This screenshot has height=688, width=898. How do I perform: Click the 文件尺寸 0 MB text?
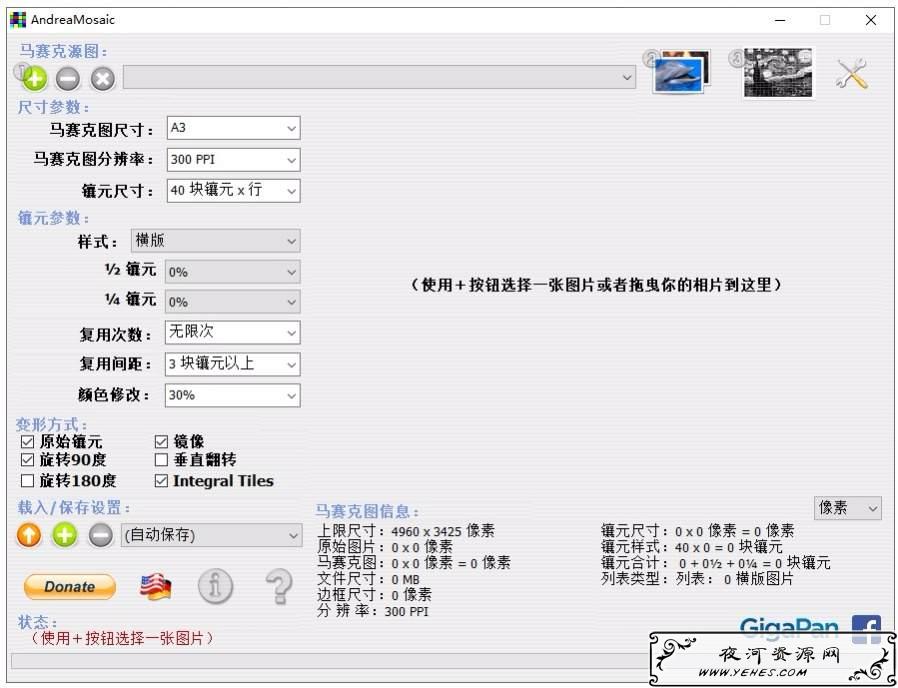pos(368,579)
